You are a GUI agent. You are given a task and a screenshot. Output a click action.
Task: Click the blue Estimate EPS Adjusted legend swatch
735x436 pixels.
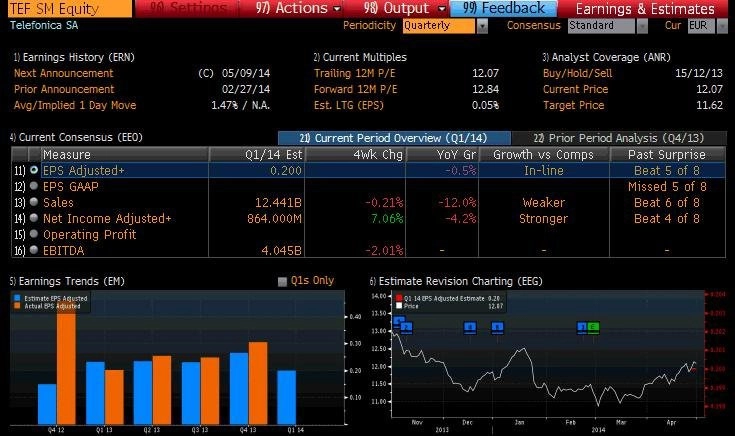[17, 298]
